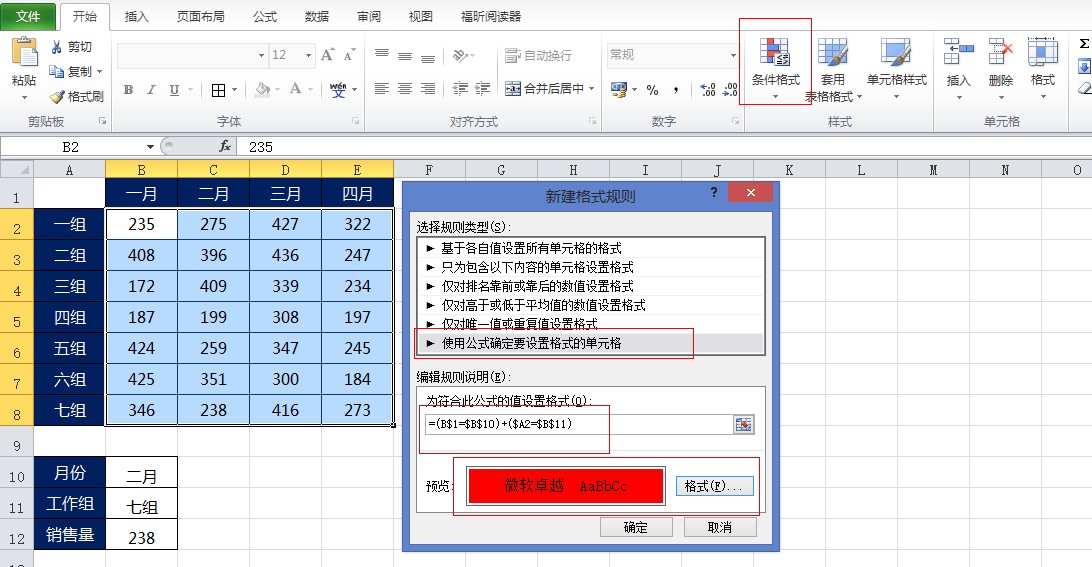
Task: Click the Delete cells (删除) icon
Action: point(1001,52)
